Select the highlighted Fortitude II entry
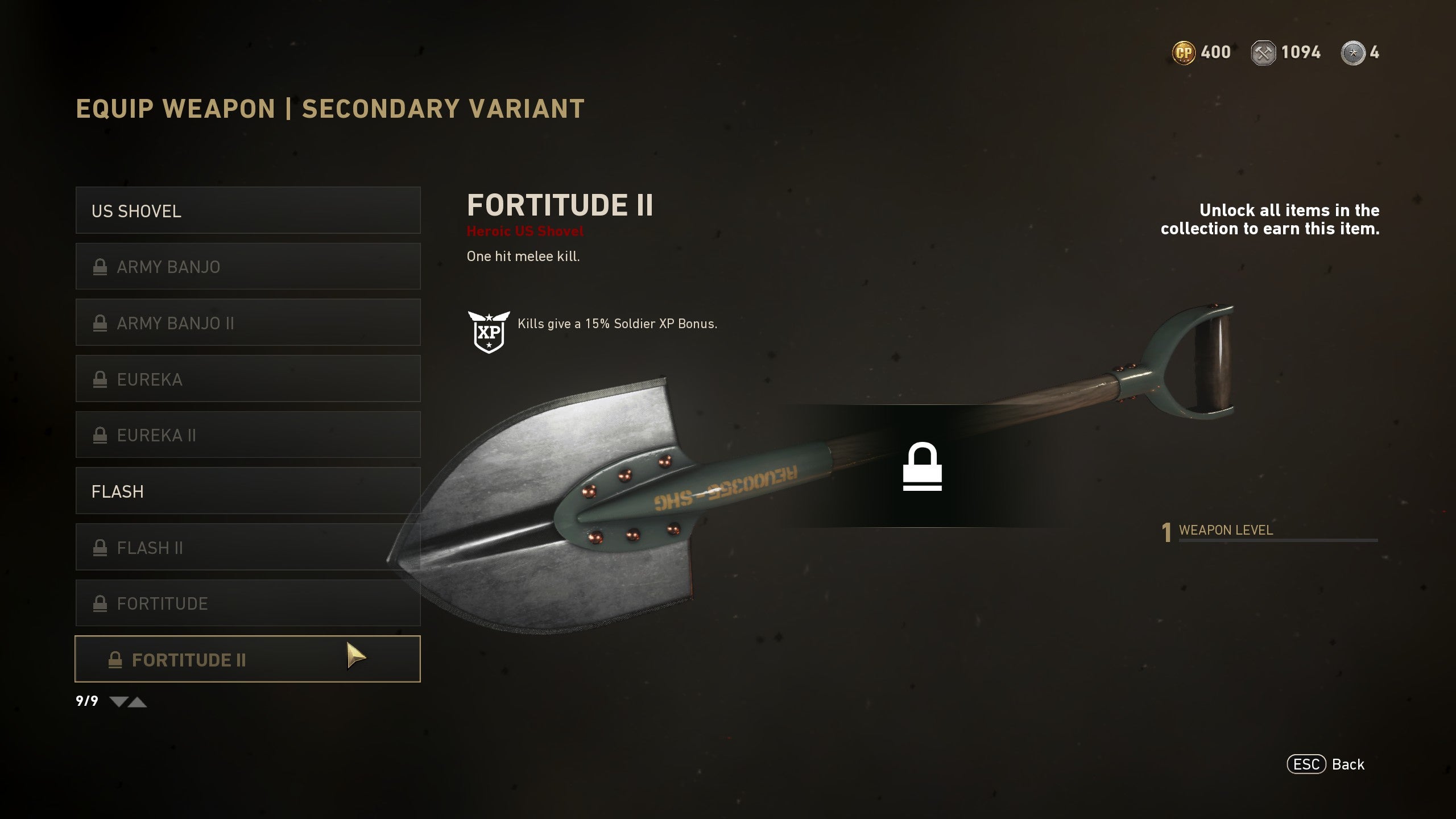Screen dimensions: 1456x819 [x=248, y=659]
